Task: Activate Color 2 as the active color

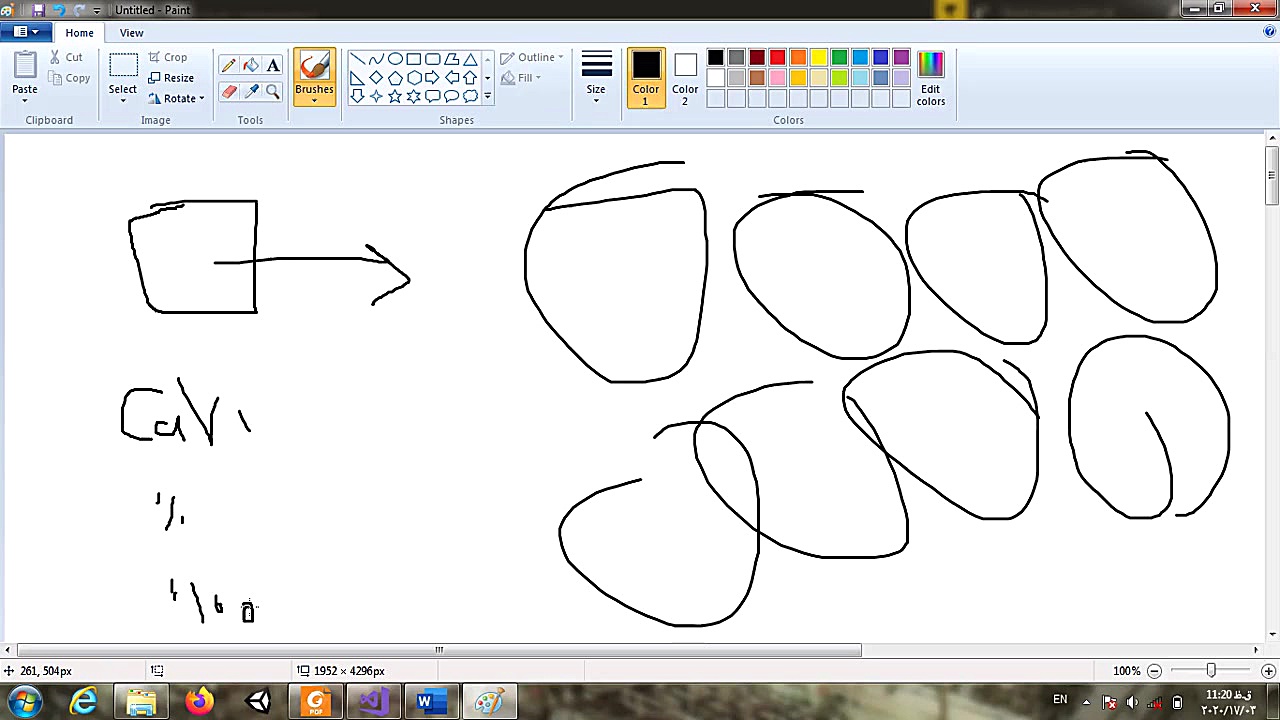Action: (685, 79)
